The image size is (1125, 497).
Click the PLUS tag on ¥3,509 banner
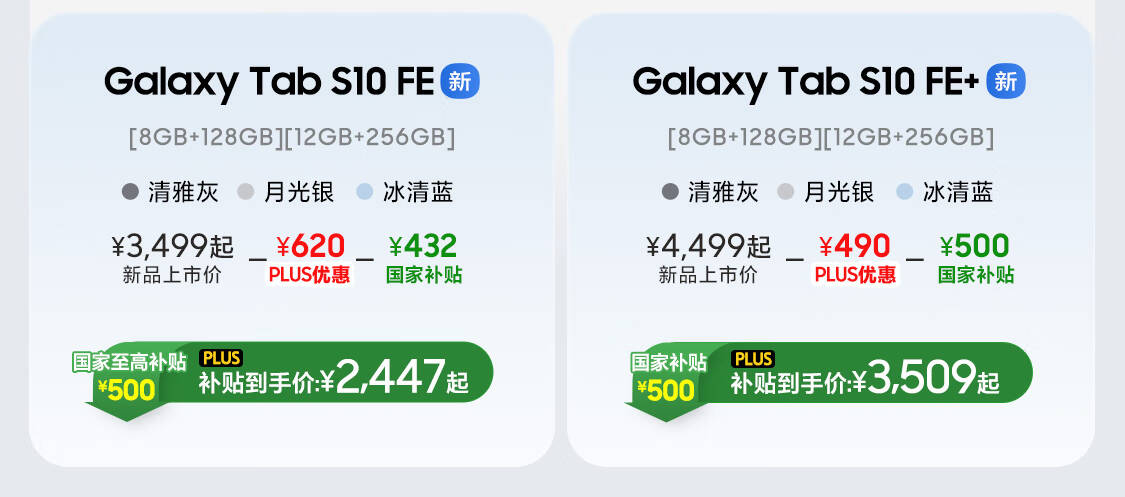[x=753, y=358]
